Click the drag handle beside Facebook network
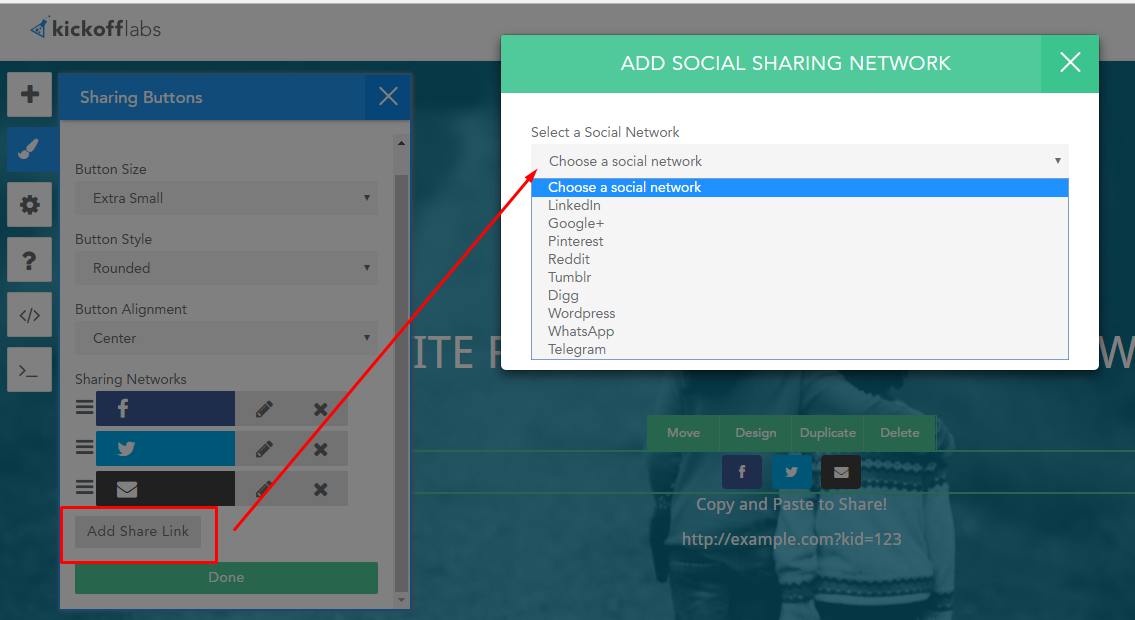 click(85, 407)
